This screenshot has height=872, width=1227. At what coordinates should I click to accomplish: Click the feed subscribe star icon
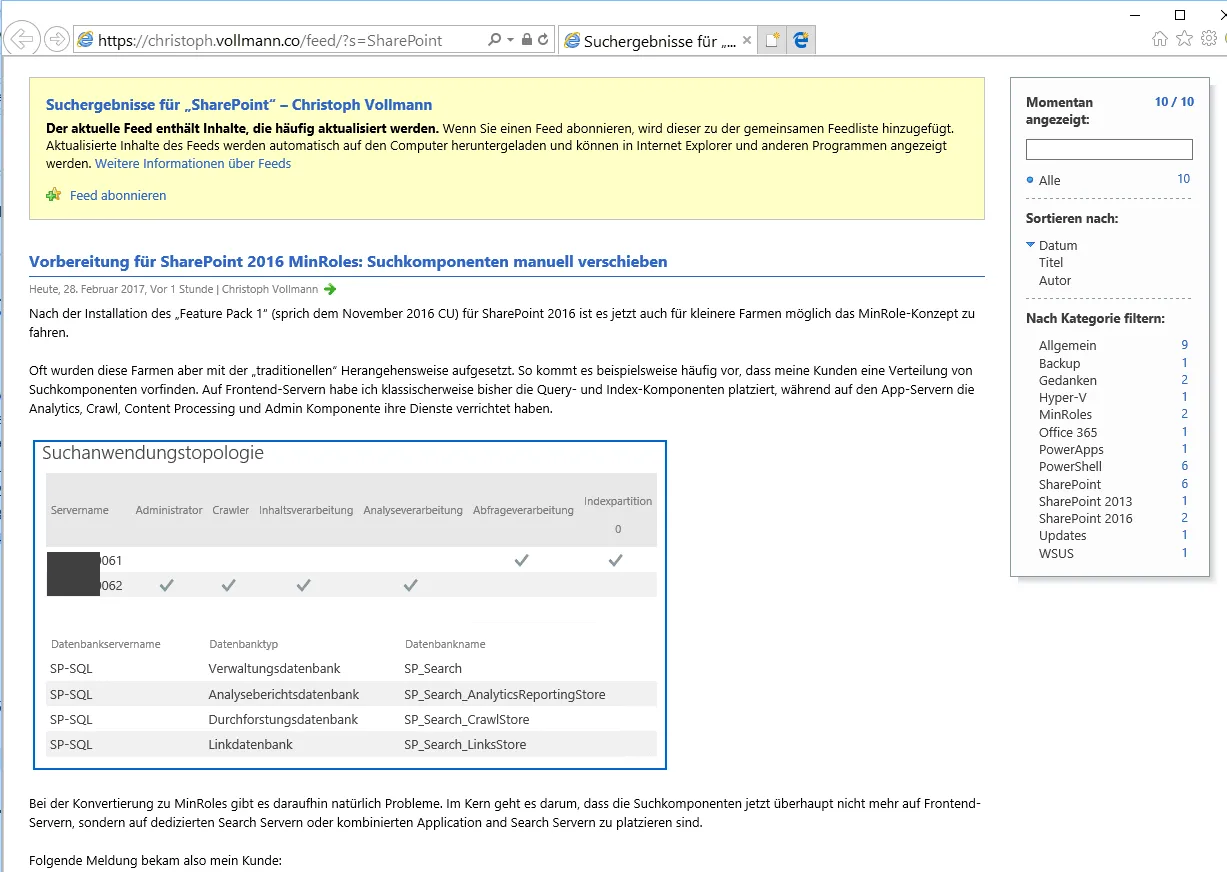pyautogui.click(x=54, y=195)
